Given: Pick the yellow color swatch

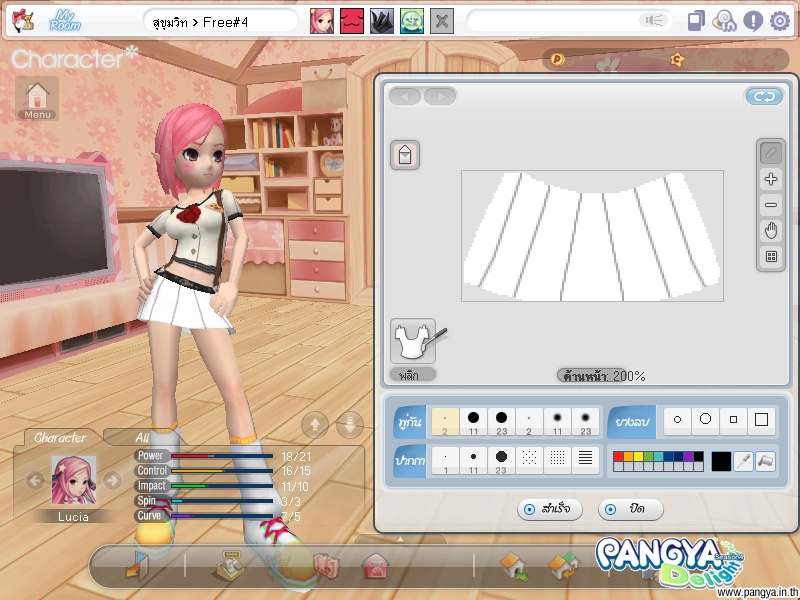Looking at the screenshot, I should pos(638,457).
